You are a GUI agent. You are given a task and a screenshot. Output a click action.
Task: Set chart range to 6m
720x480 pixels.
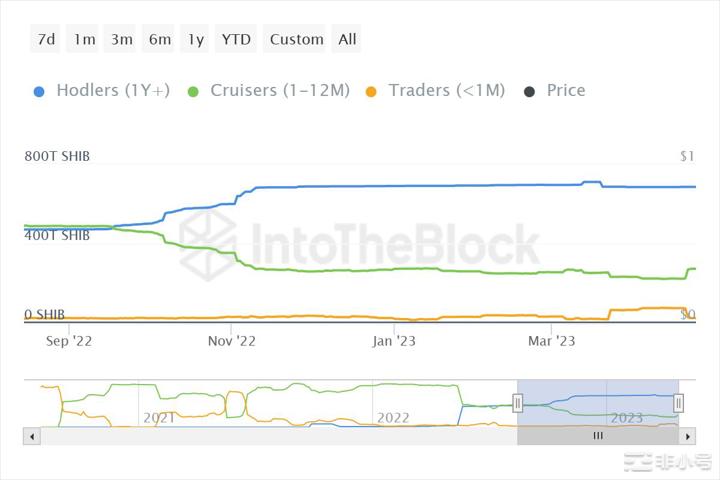160,39
